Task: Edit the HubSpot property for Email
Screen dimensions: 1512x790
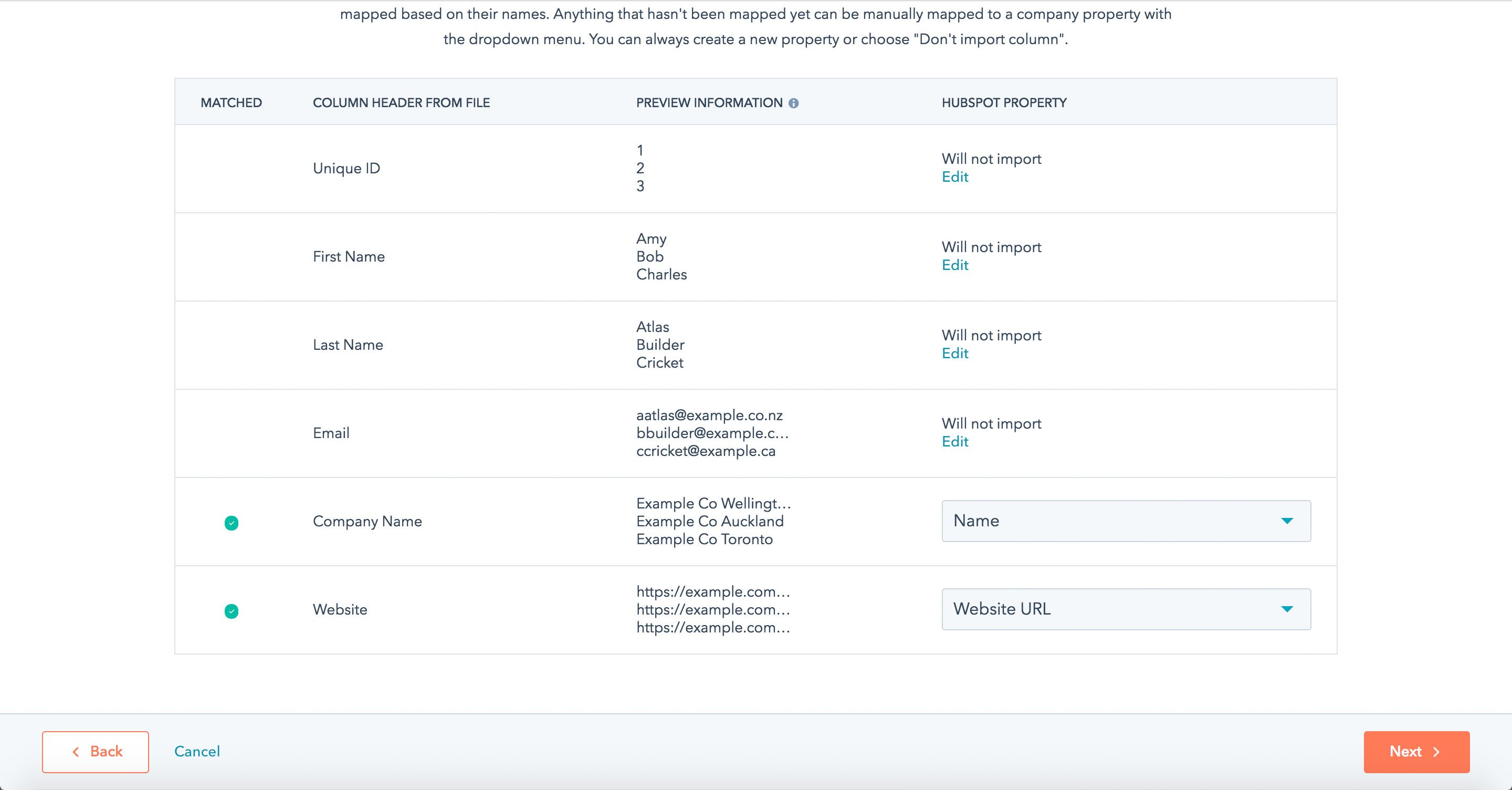Action: coord(954,442)
